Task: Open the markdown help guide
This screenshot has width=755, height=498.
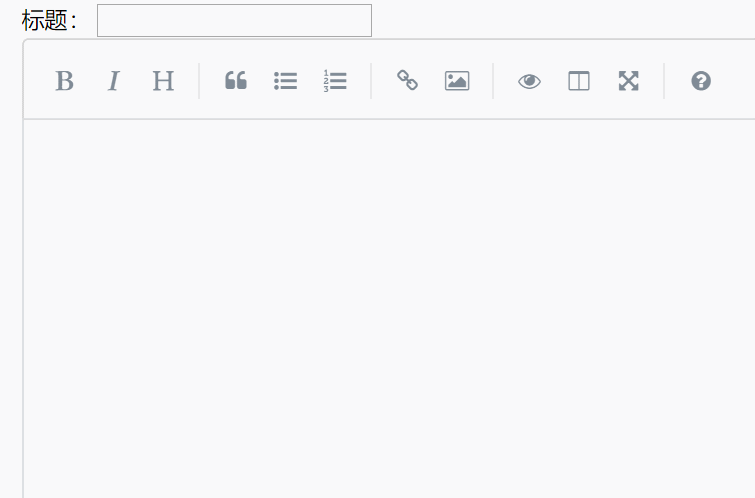Action: pyautogui.click(x=701, y=81)
